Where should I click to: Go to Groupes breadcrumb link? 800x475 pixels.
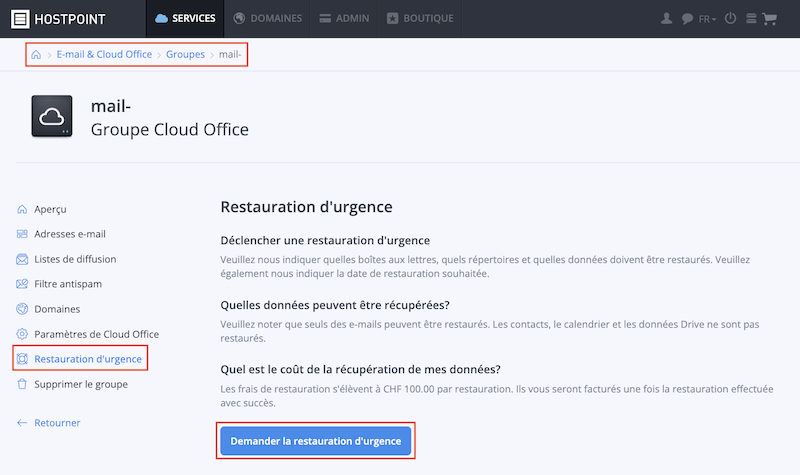(x=185, y=54)
